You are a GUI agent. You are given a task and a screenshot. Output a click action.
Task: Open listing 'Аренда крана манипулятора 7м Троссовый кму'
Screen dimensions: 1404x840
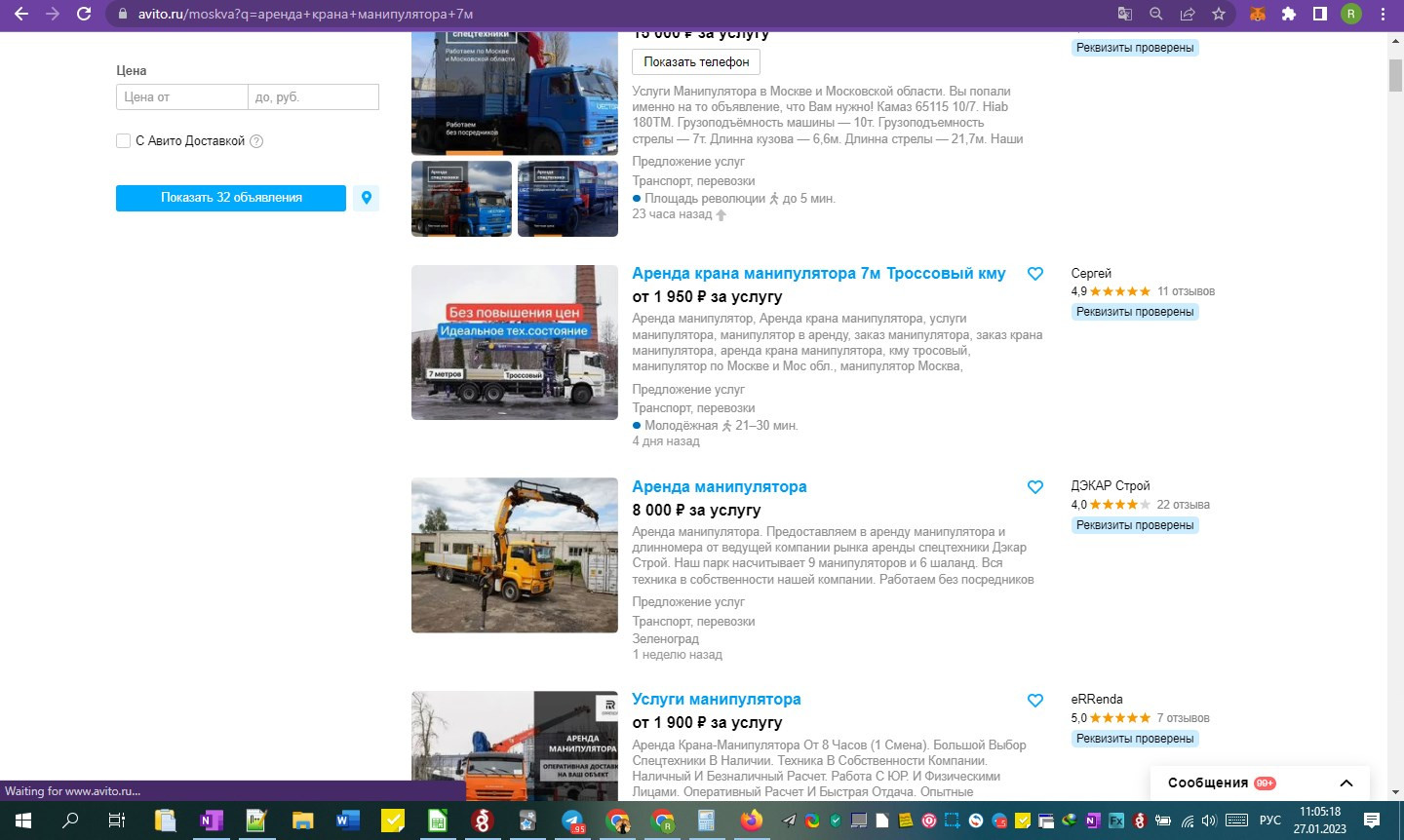coord(819,274)
